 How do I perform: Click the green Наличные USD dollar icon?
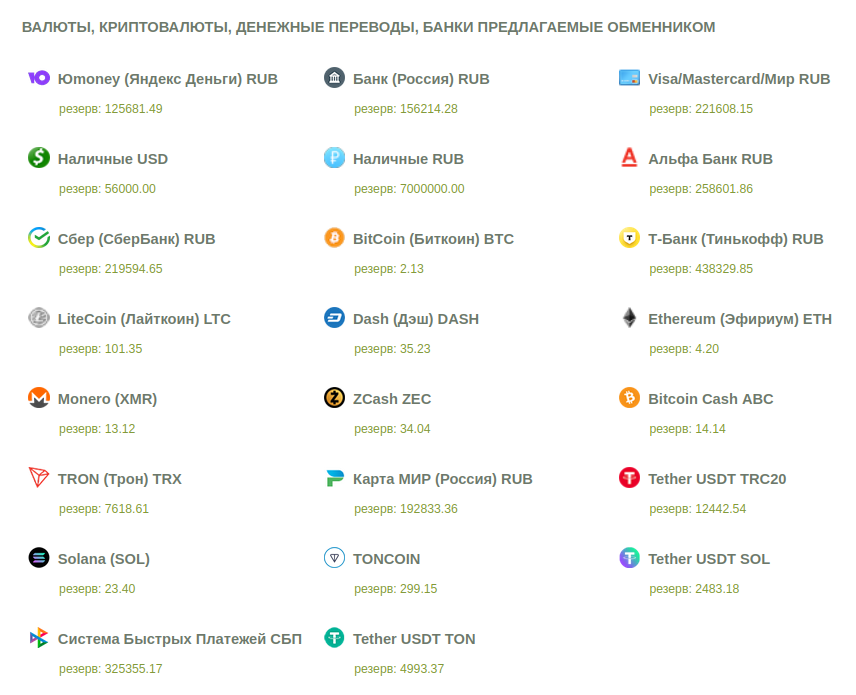(39, 158)
